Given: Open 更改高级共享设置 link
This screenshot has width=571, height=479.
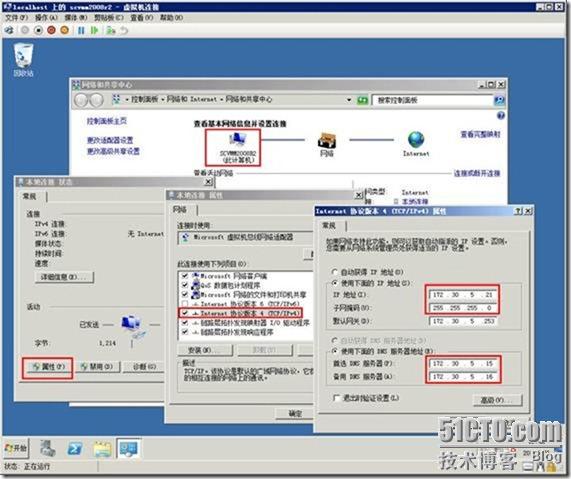Looking at the screenshot, I should click(113, 151).
